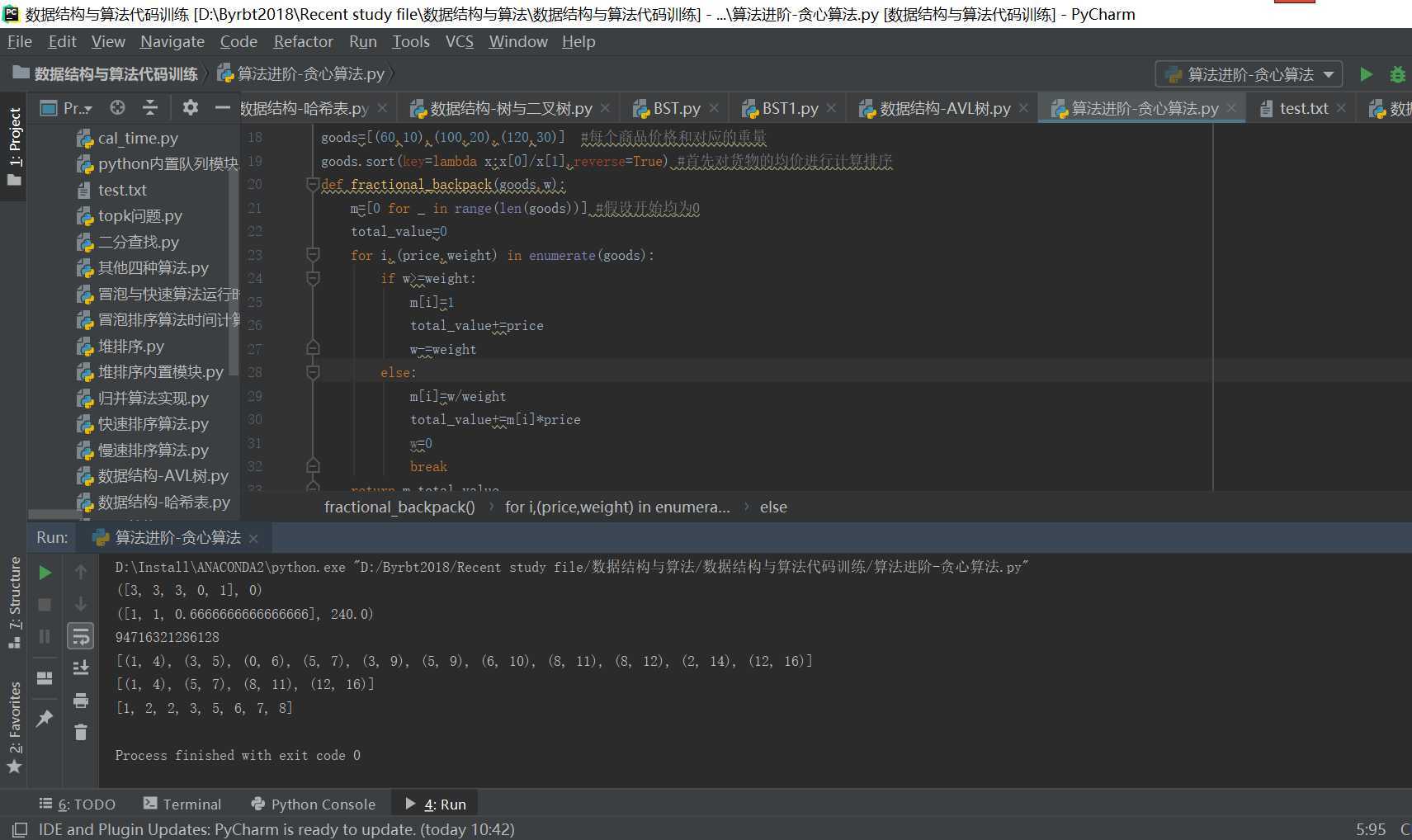Viewport: 1412px width, 840px height.
Task: Restore layout icon in Run panel
Action: (x=45, y=678)
